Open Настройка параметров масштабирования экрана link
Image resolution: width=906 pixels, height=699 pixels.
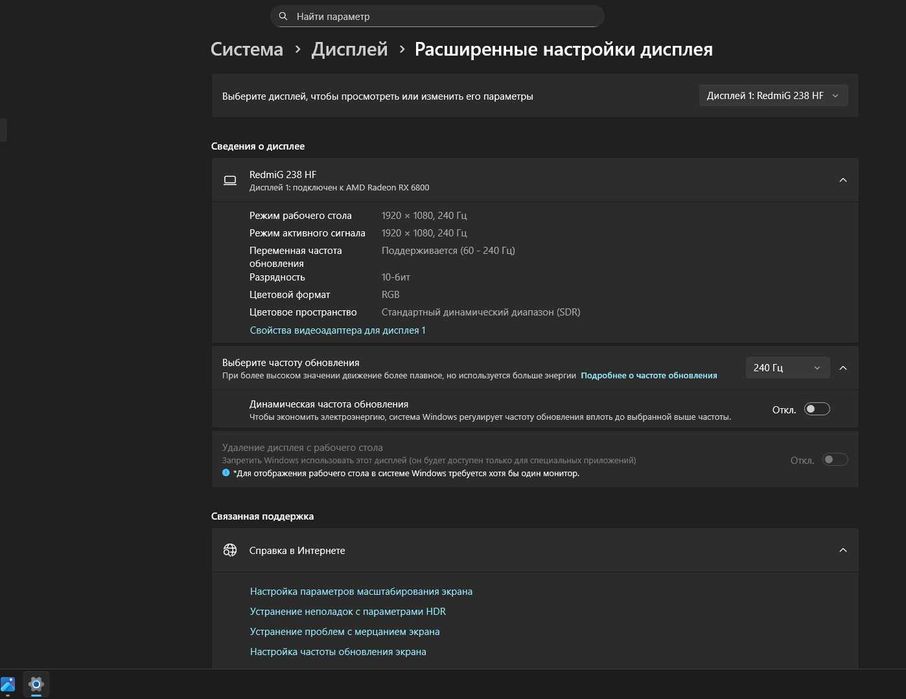[x=361, y=592]
